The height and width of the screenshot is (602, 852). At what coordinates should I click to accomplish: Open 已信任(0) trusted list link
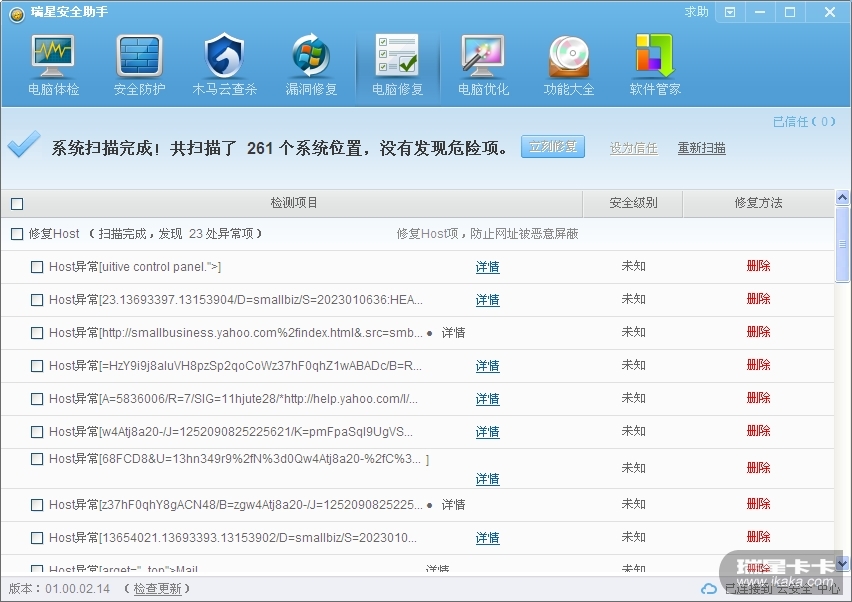pyautogui.click(x=804, y=122)
